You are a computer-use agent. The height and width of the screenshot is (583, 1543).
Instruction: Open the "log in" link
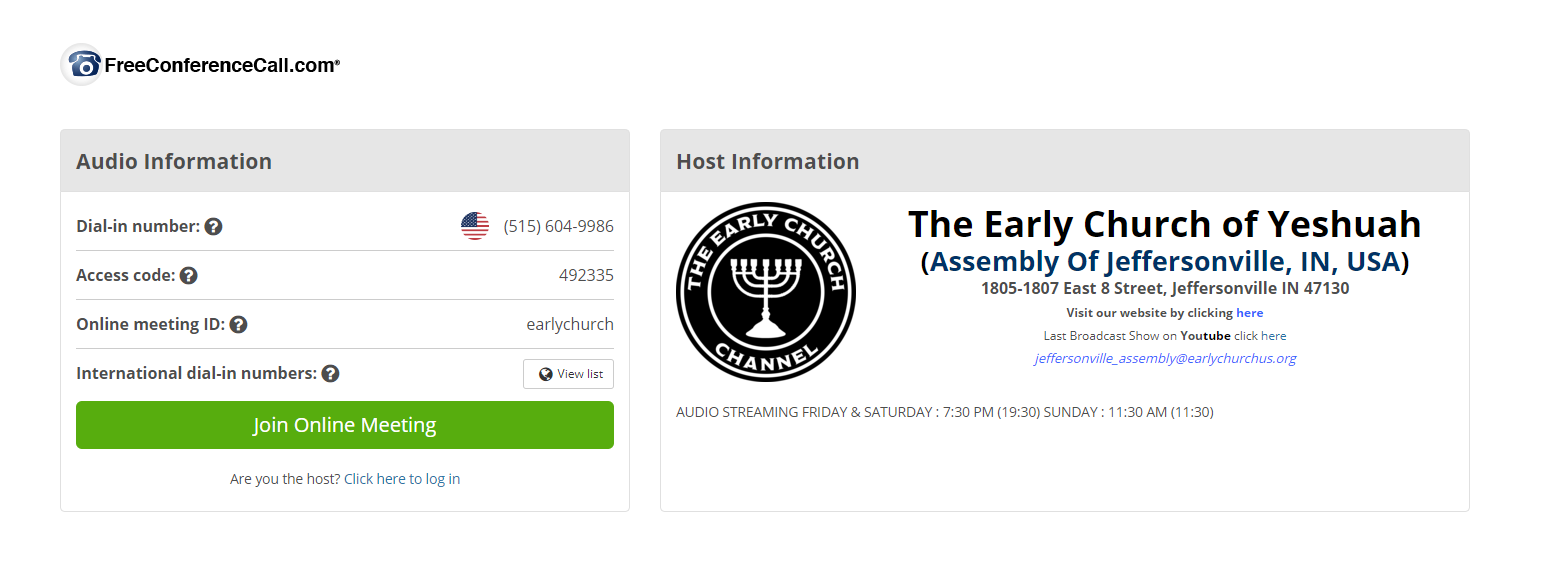pyautogui.click(x=443, y=479)
